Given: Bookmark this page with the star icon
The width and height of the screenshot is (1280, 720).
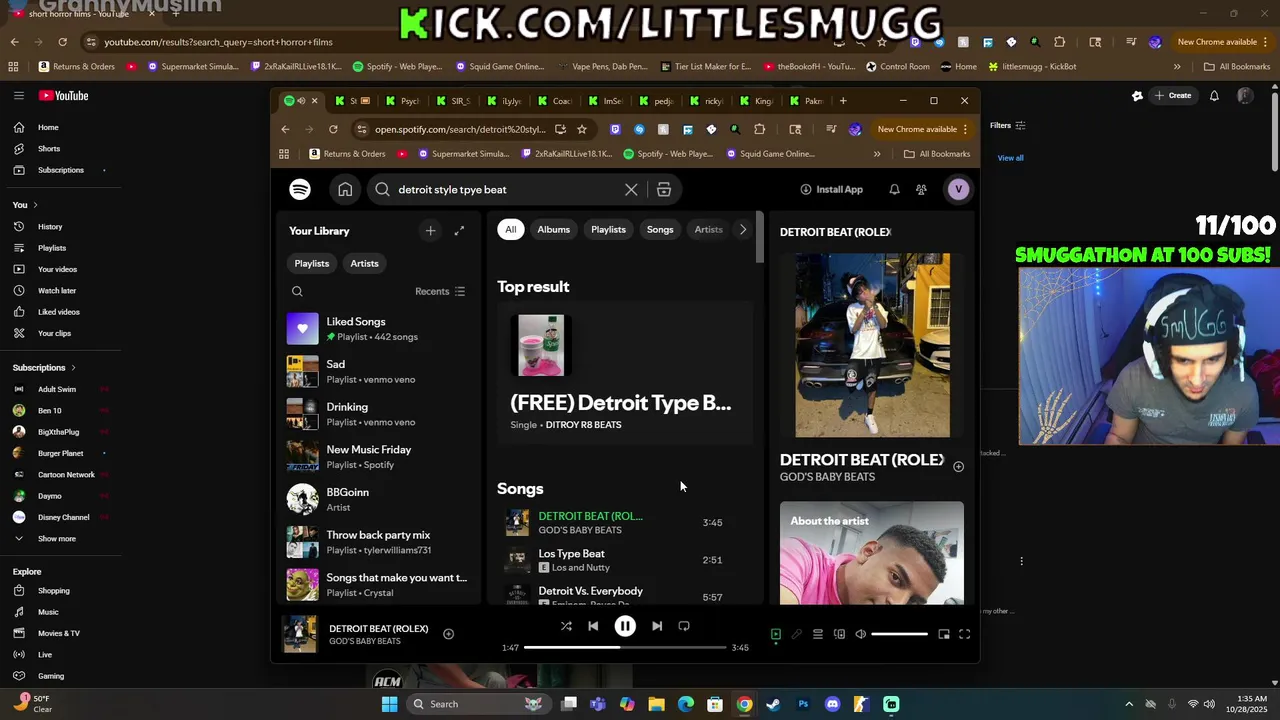Looking at the screenshot, I should click(x=582, y=129).
